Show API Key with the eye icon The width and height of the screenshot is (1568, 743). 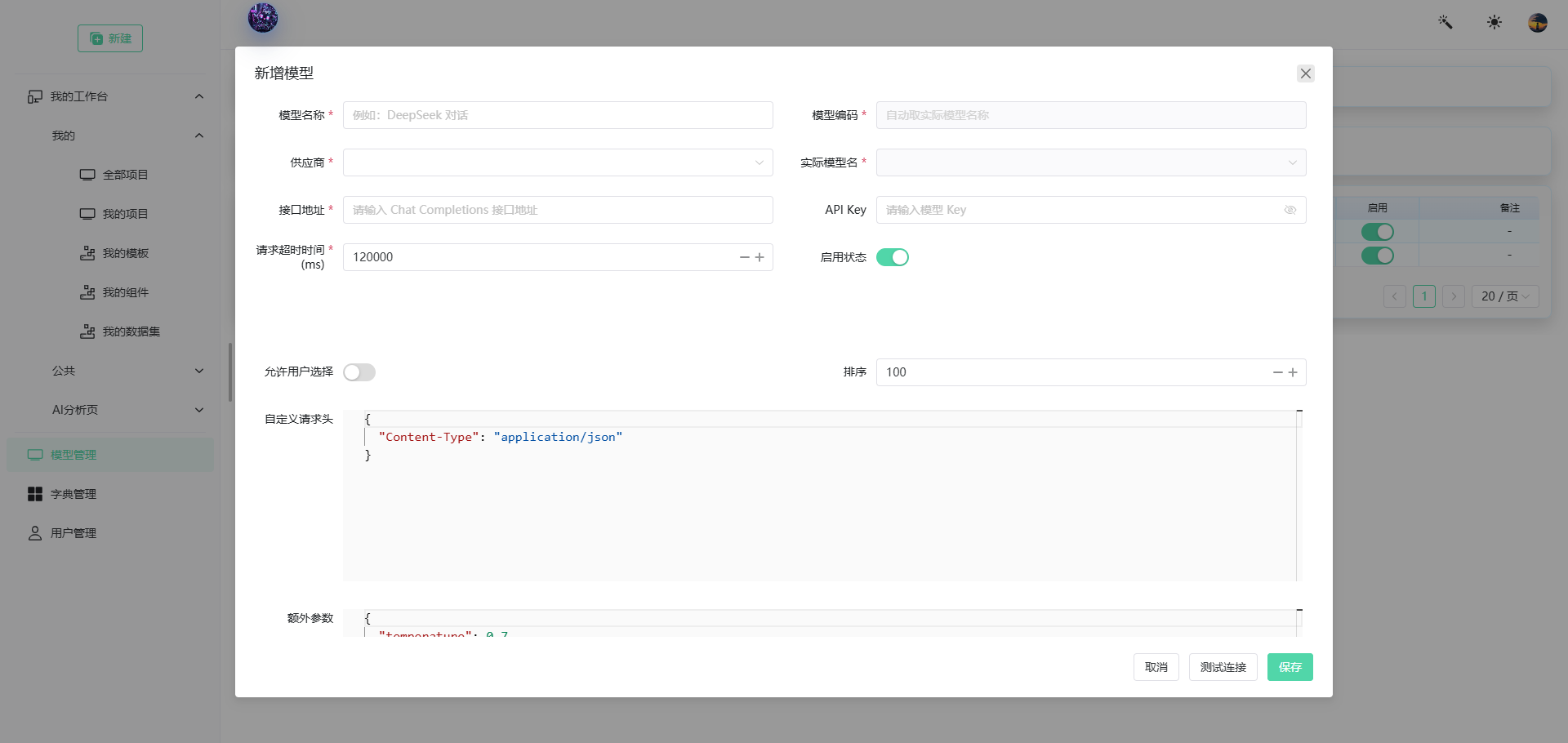[x=1290, y=210]
